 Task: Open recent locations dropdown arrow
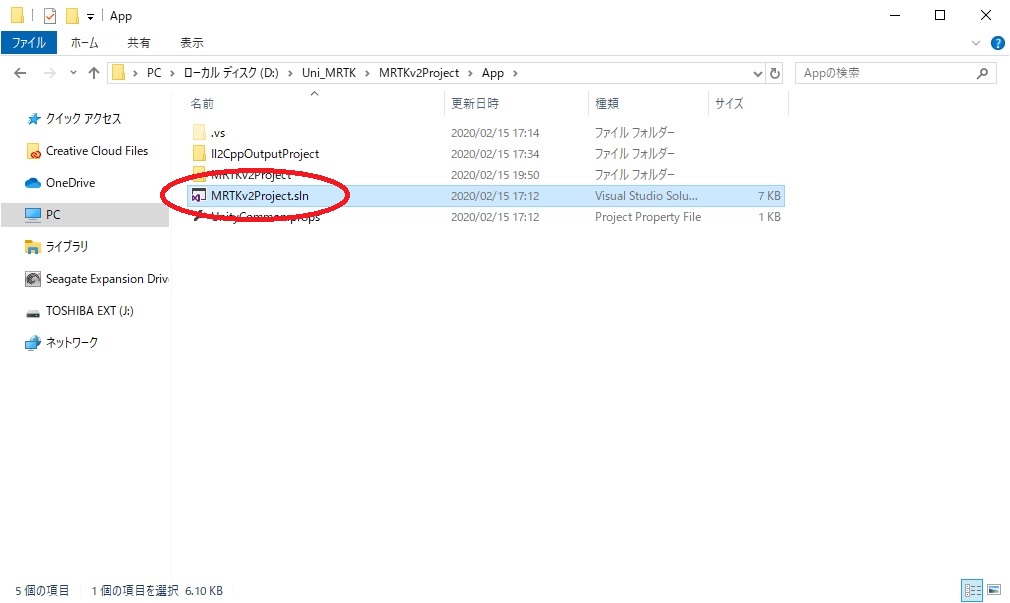[x=73, y=73]
